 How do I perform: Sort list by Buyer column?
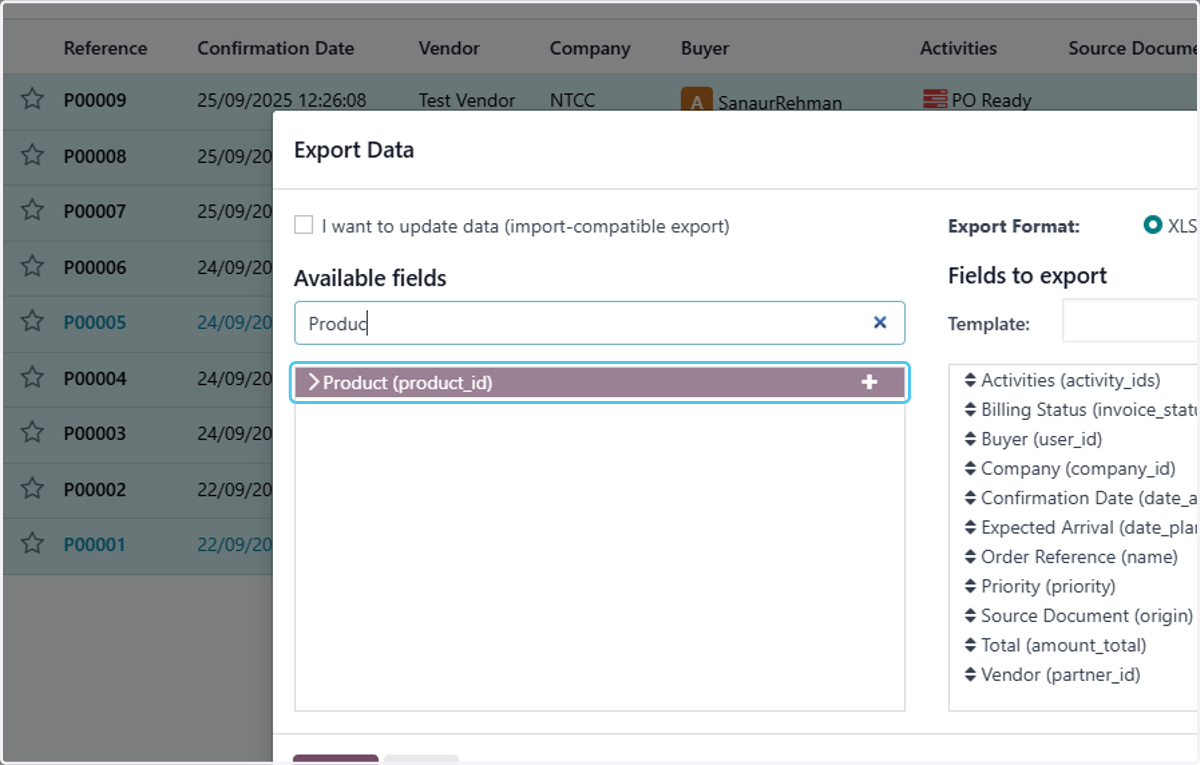click(705, 48)
